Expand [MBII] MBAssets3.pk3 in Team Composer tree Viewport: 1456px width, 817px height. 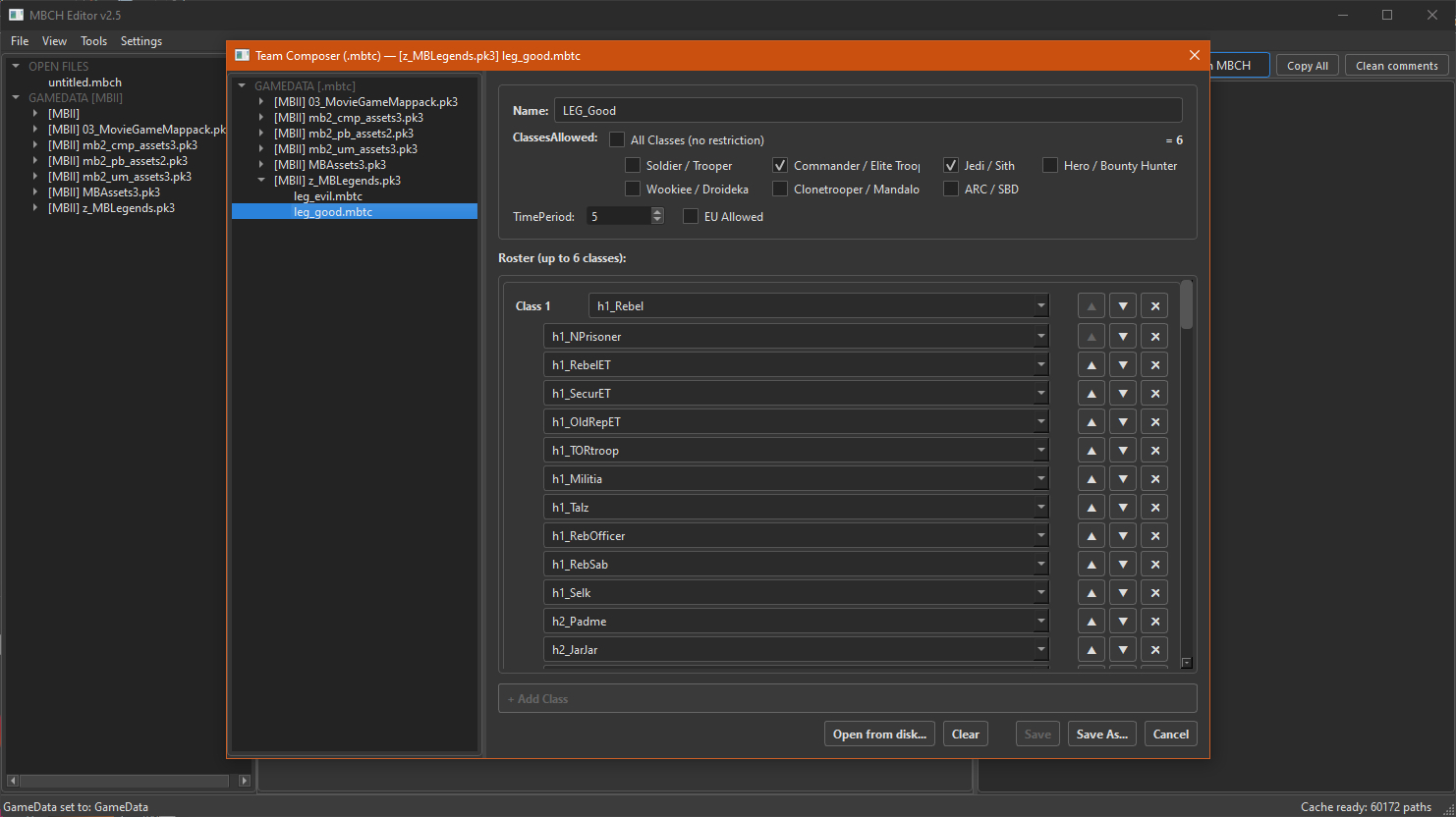(x=261, y=165)
